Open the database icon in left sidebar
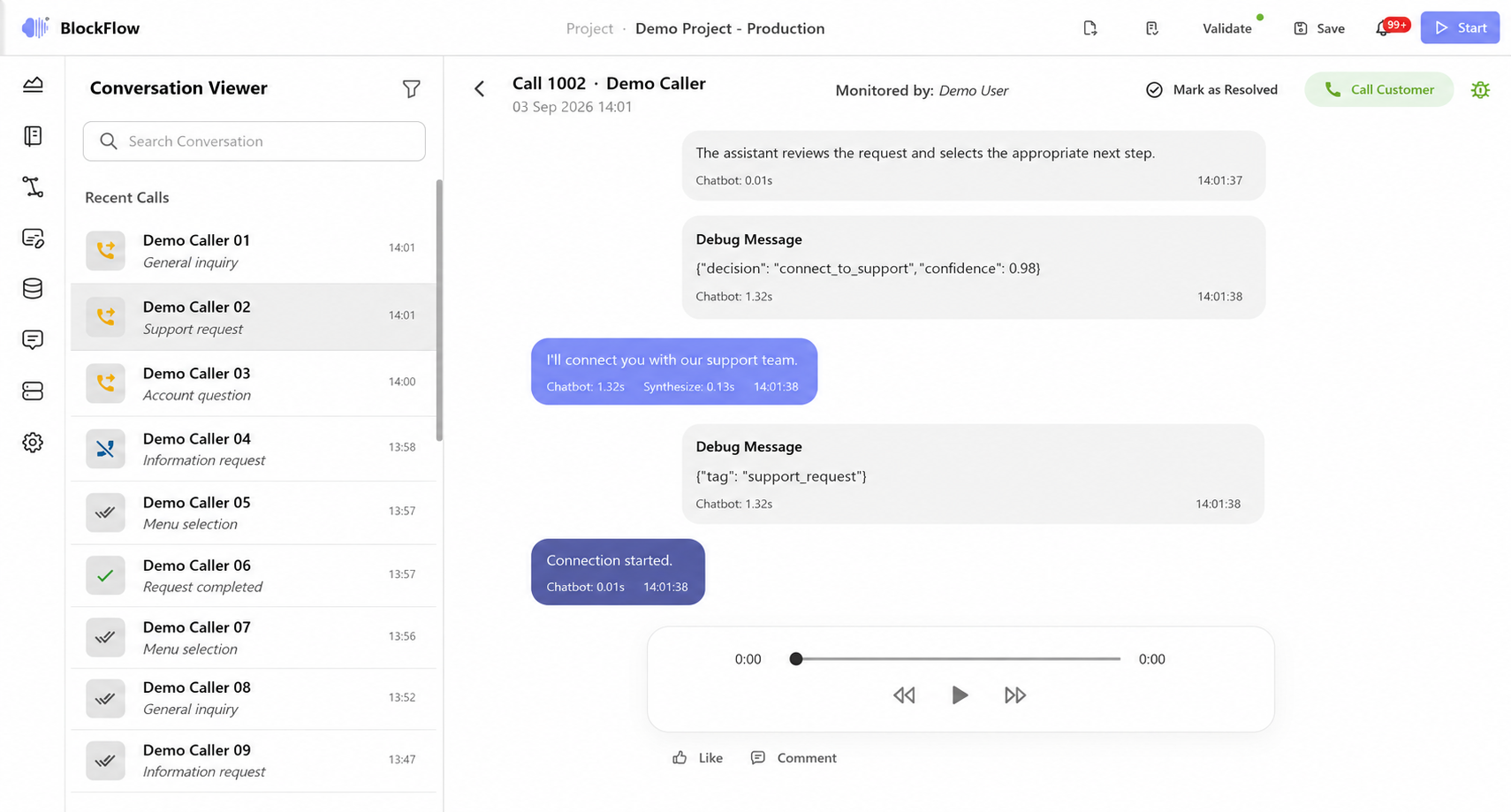The image size is (1511, 812). [33, 289]
